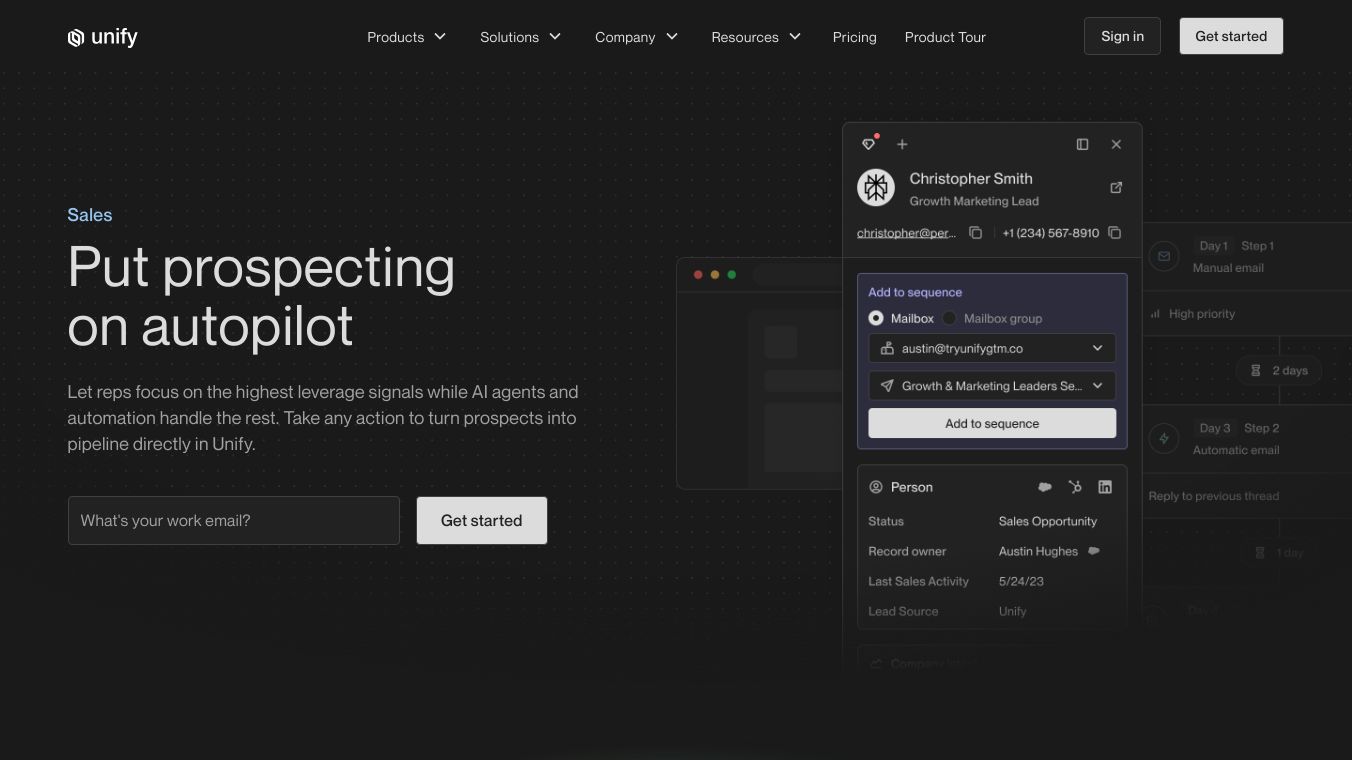
Task: Click the yellow dot in the mock browser window
Action: (x=715, y=275)
